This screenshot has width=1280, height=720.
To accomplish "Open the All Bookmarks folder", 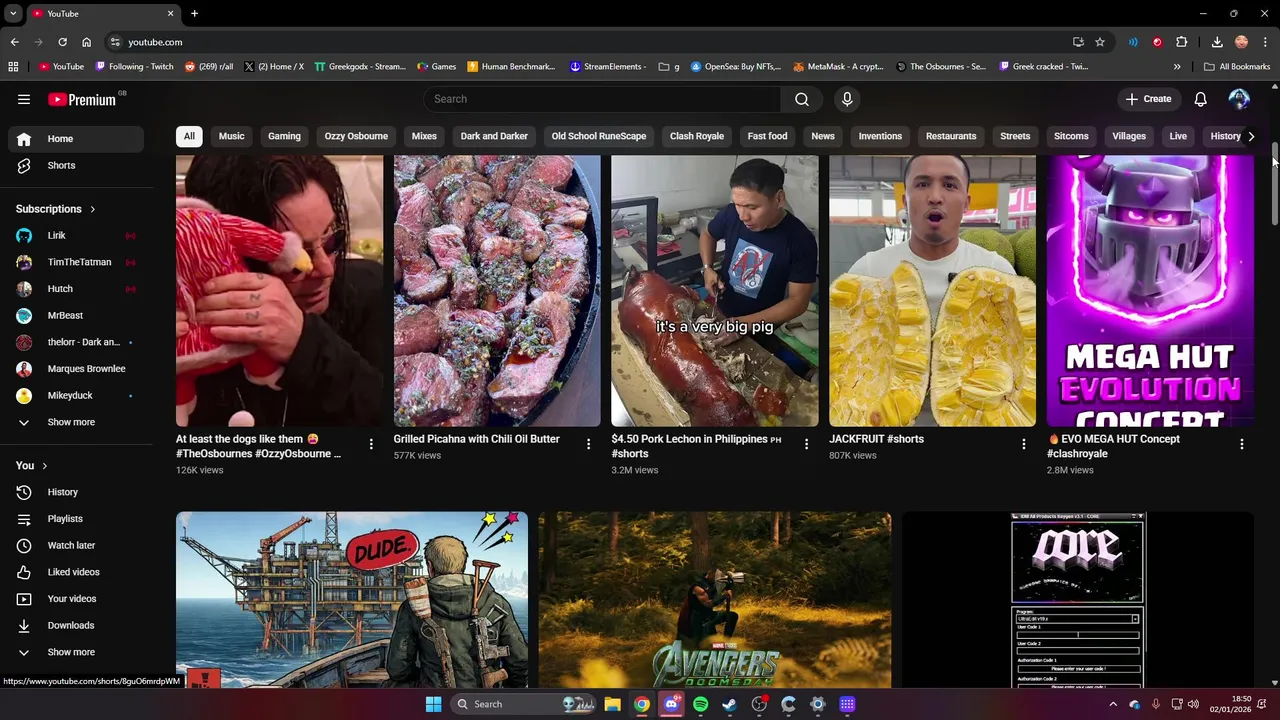I will click(x=1237, y=67).
